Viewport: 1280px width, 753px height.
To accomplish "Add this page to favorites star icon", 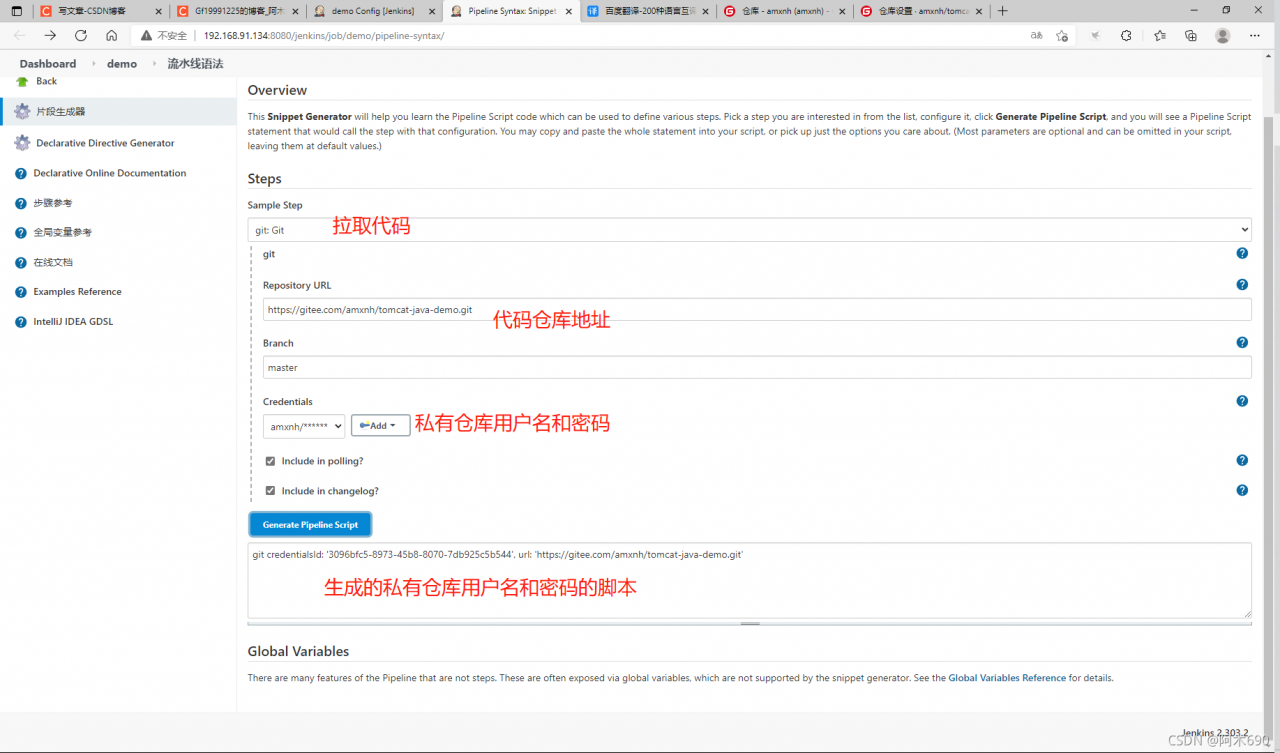I will click(x=1062, y=35).
